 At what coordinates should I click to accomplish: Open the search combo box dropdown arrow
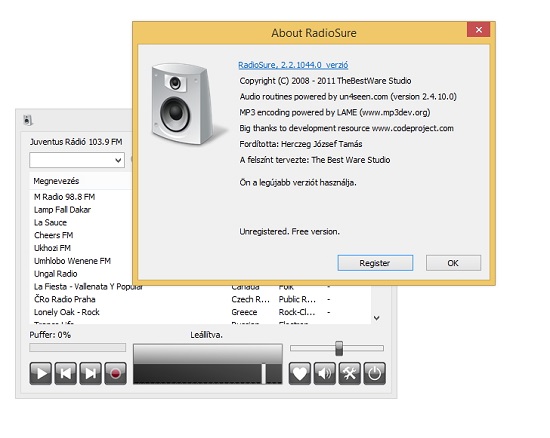[118, 160]
